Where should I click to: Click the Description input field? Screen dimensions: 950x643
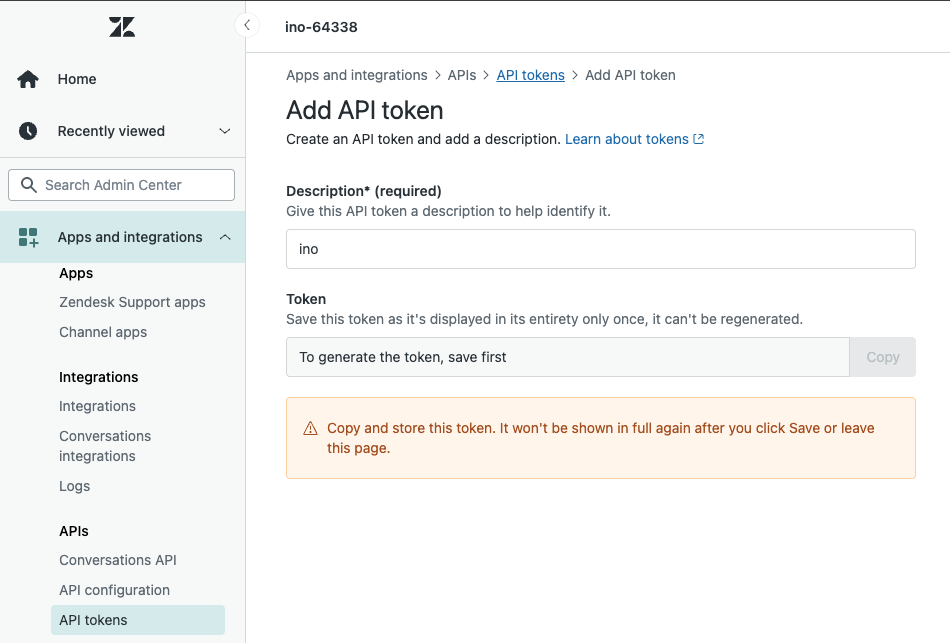(x=600, y=249)
